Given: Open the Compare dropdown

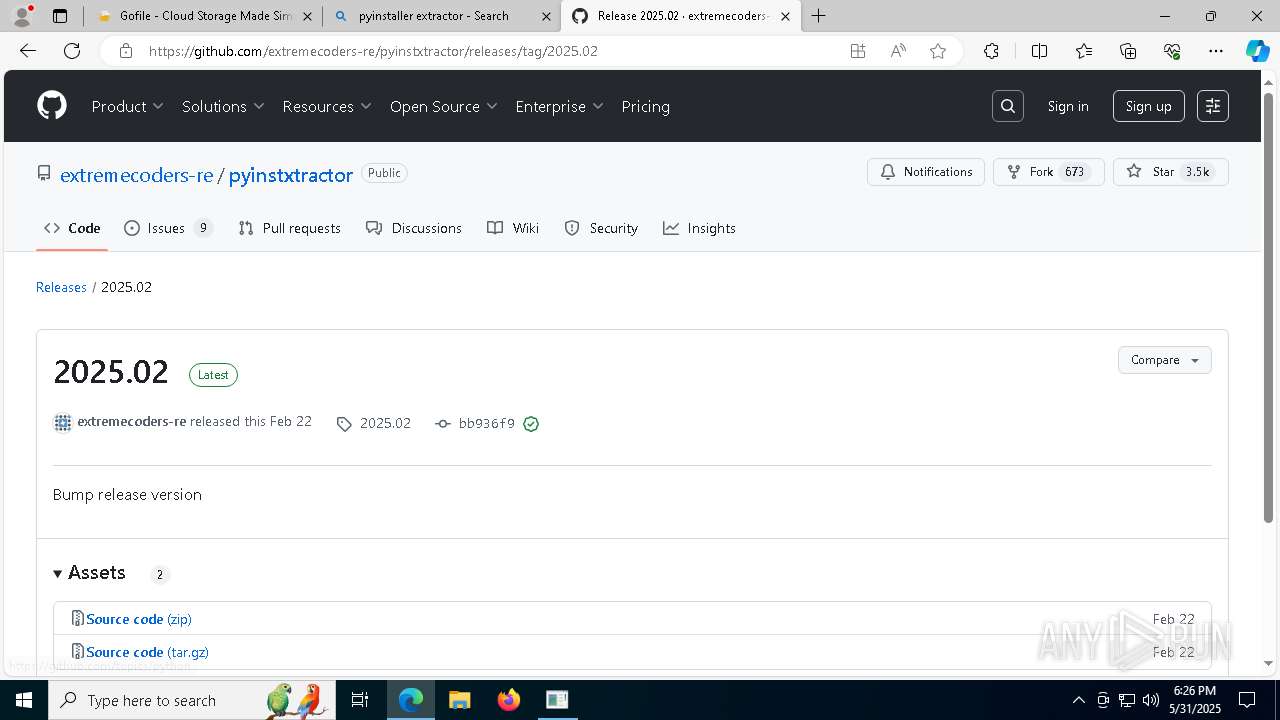Looking at the screenshot, I should tap(1164, 360).
